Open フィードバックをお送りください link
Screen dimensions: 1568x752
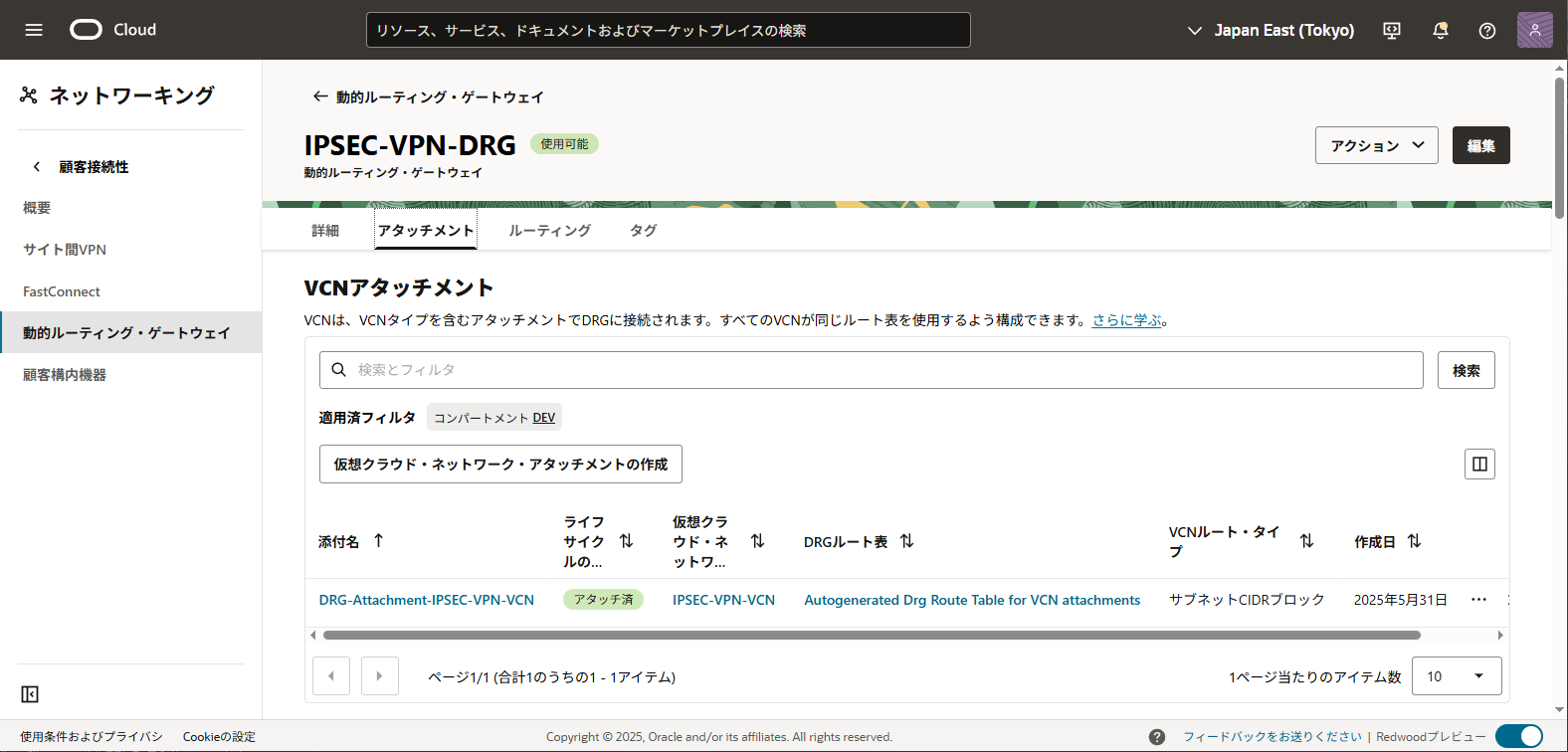[x=1273, y=737]
